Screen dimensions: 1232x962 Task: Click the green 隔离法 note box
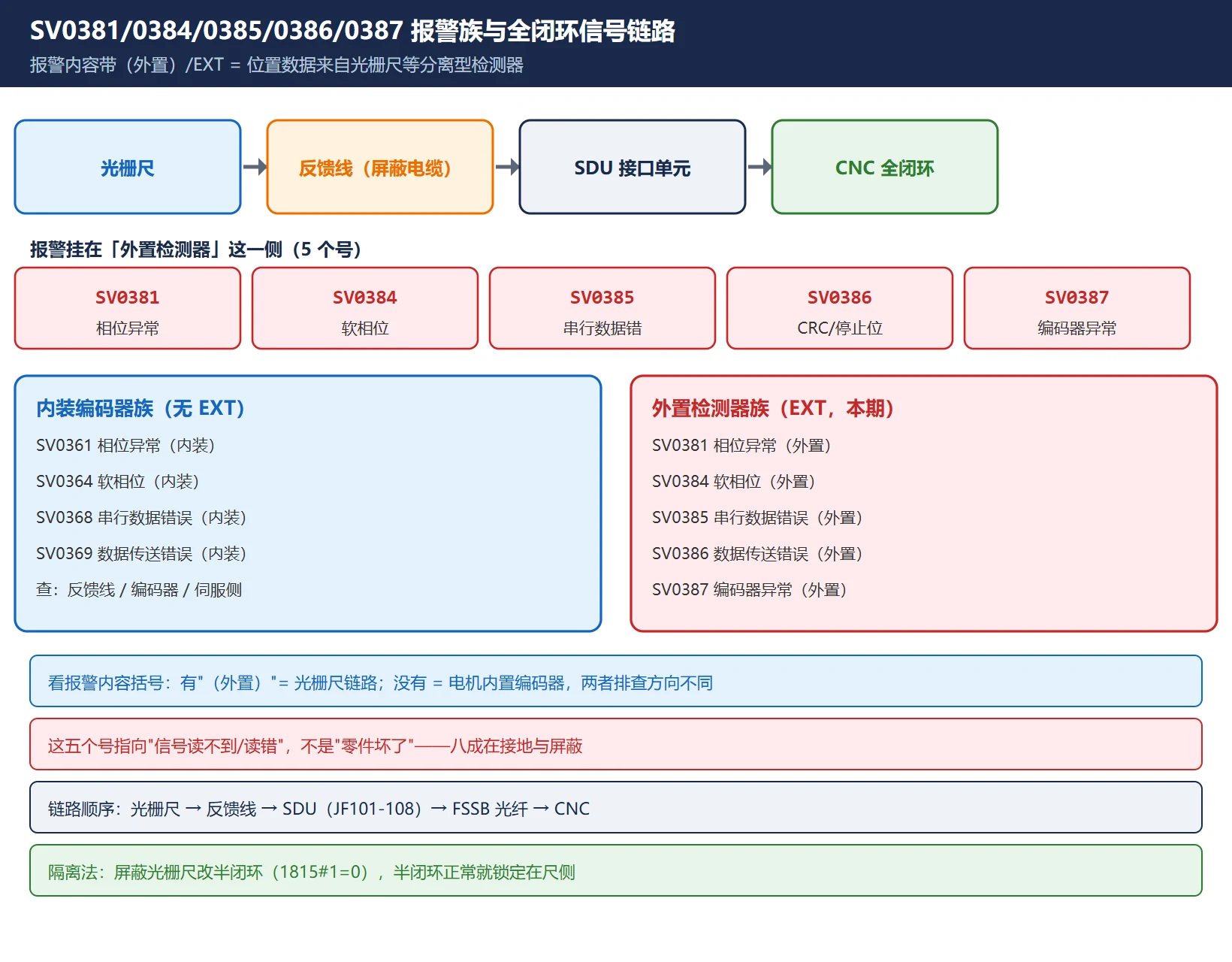pos(616,871)
